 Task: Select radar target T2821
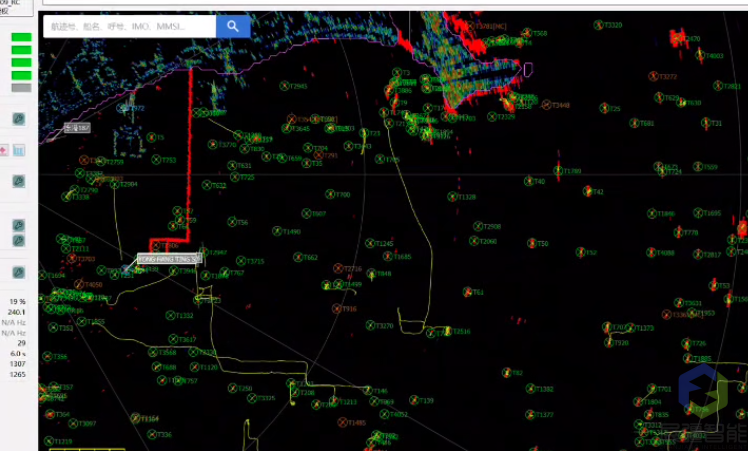tap(718, 86)
